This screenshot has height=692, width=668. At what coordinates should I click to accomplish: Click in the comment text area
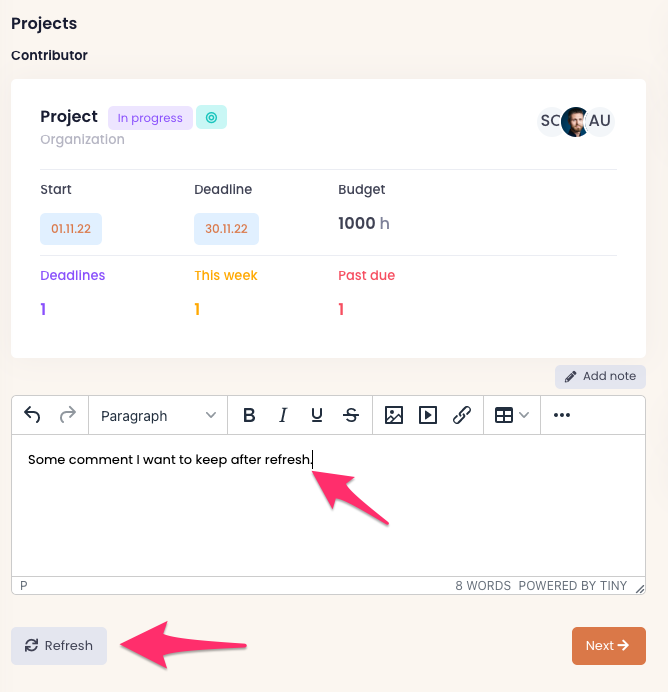pyautogui.click(x=328, y=510)
